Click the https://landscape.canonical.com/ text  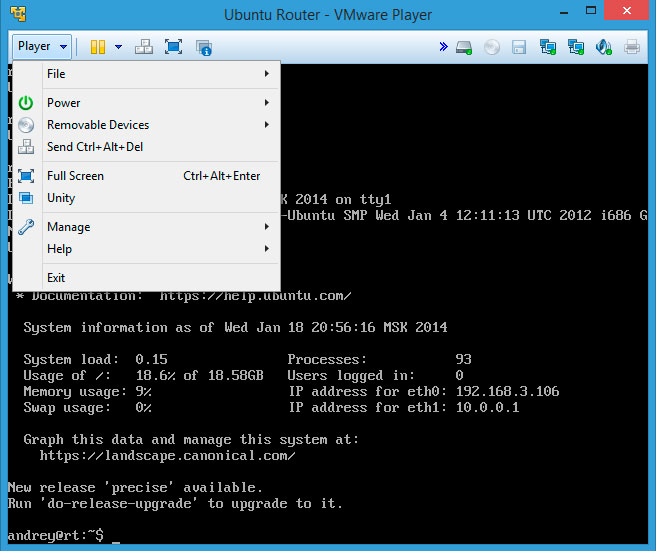point(167,455)
